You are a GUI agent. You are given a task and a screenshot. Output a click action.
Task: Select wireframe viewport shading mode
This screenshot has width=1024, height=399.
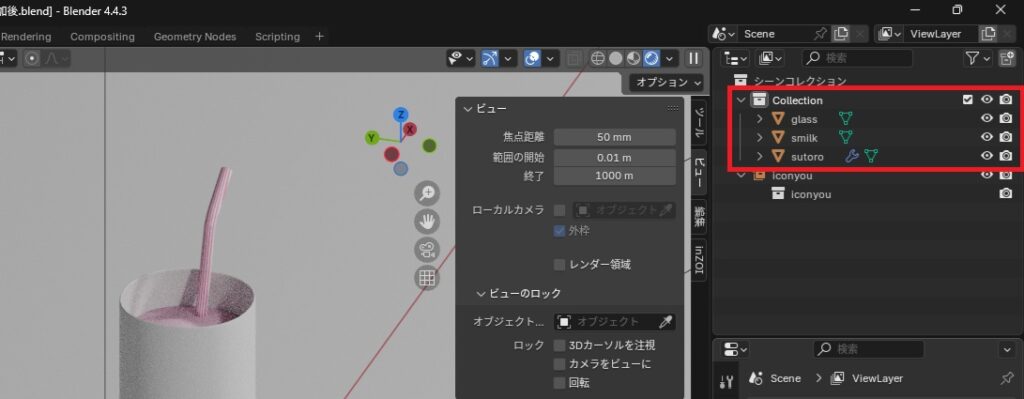click(597, 59)
